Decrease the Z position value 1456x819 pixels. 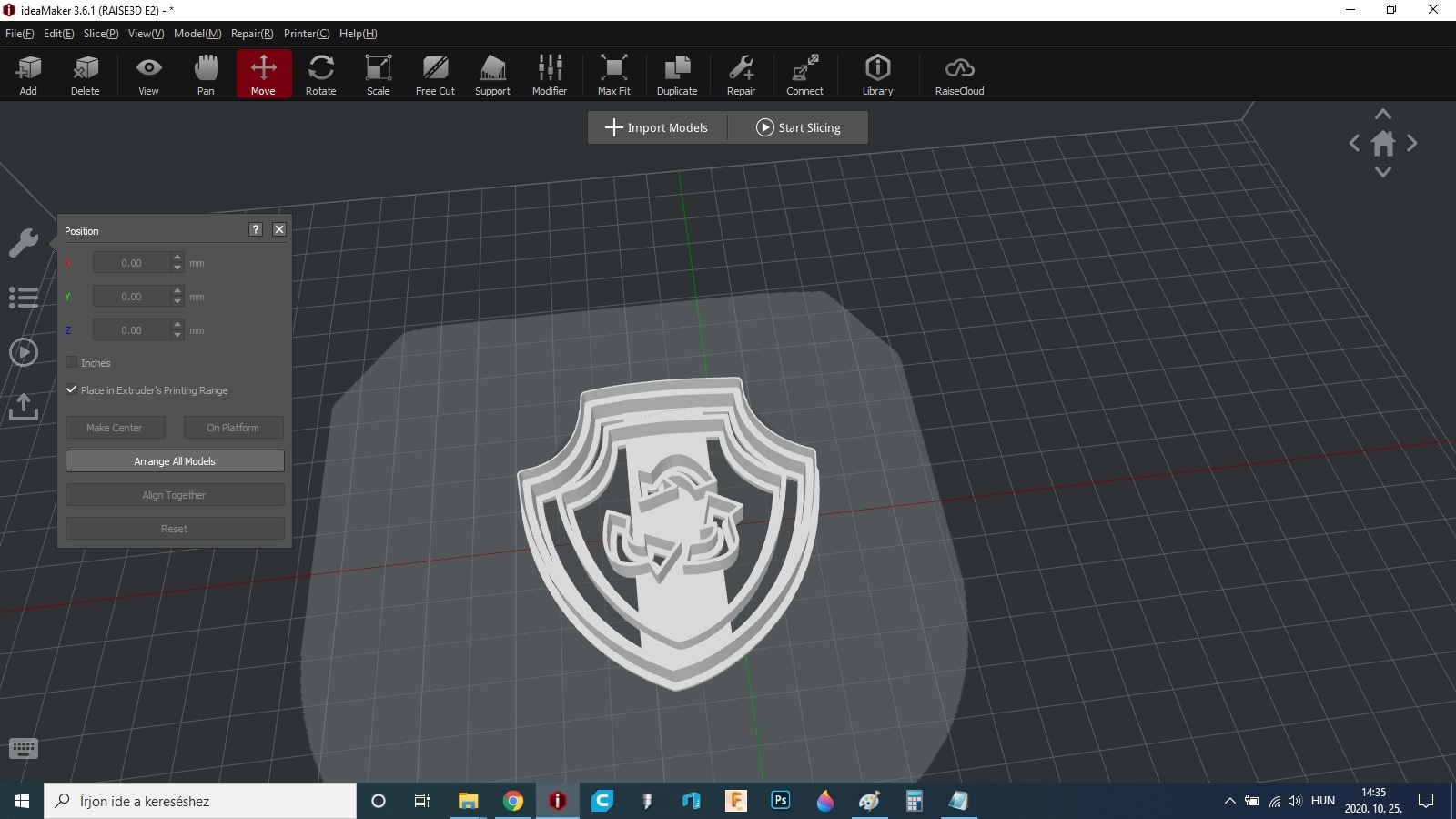pos(177,336)
